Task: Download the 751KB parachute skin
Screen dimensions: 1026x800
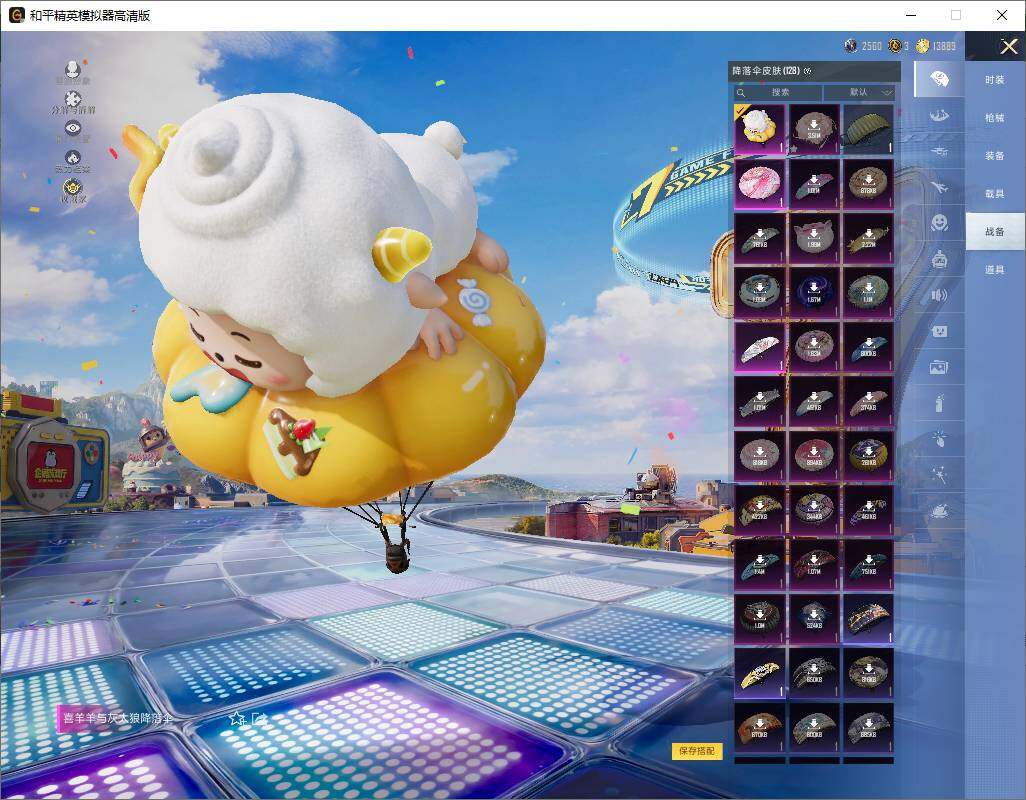Action: coord(868,564)
